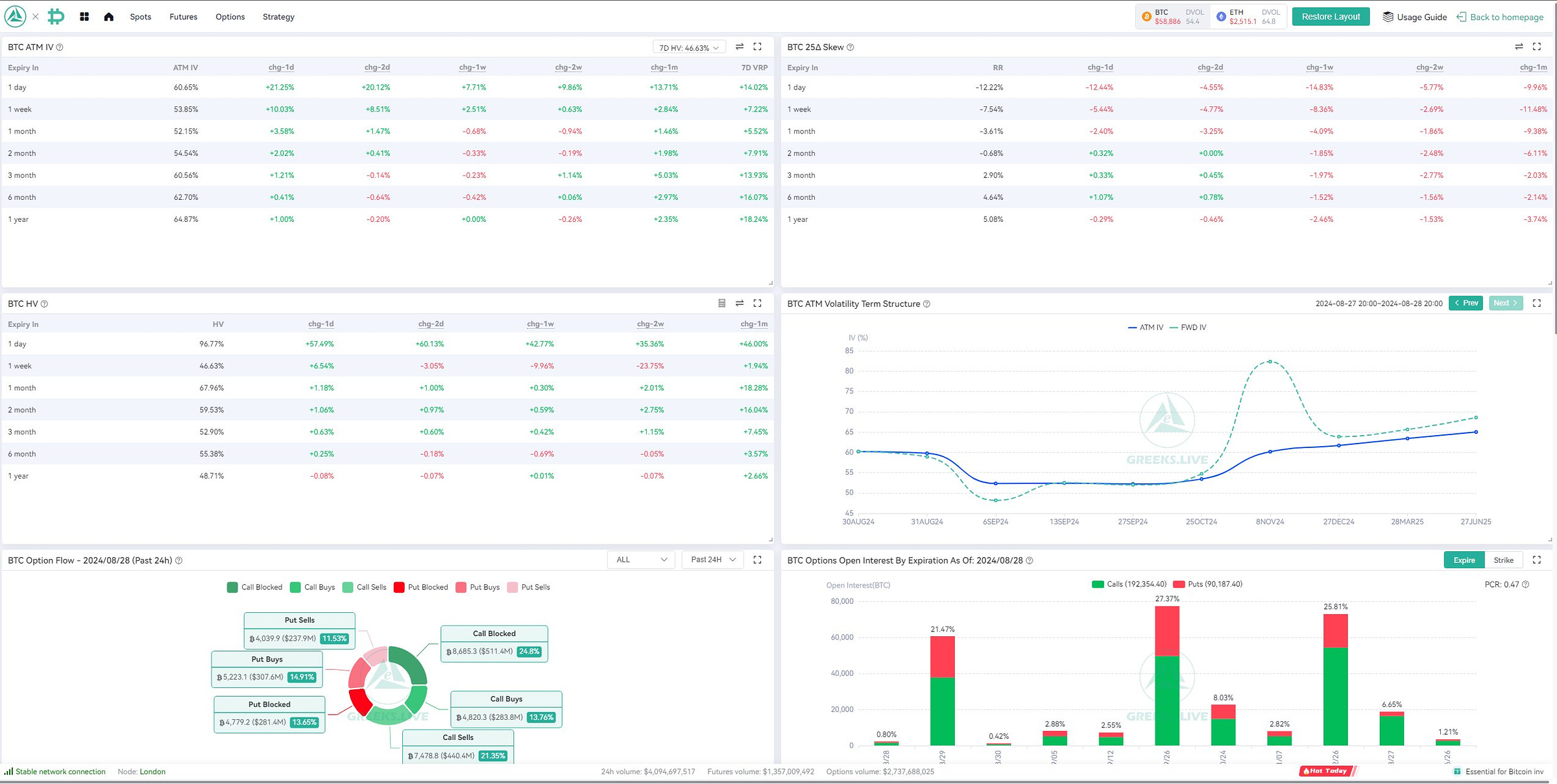Image resolution: width=1557 pixels, height=784 pixels.
Task: Click Back to homepage link
Action: (1500, 17)
